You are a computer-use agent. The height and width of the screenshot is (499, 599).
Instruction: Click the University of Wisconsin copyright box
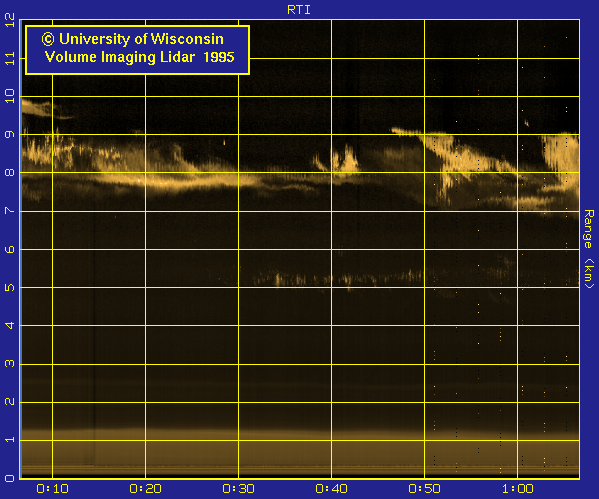point(138,50)
